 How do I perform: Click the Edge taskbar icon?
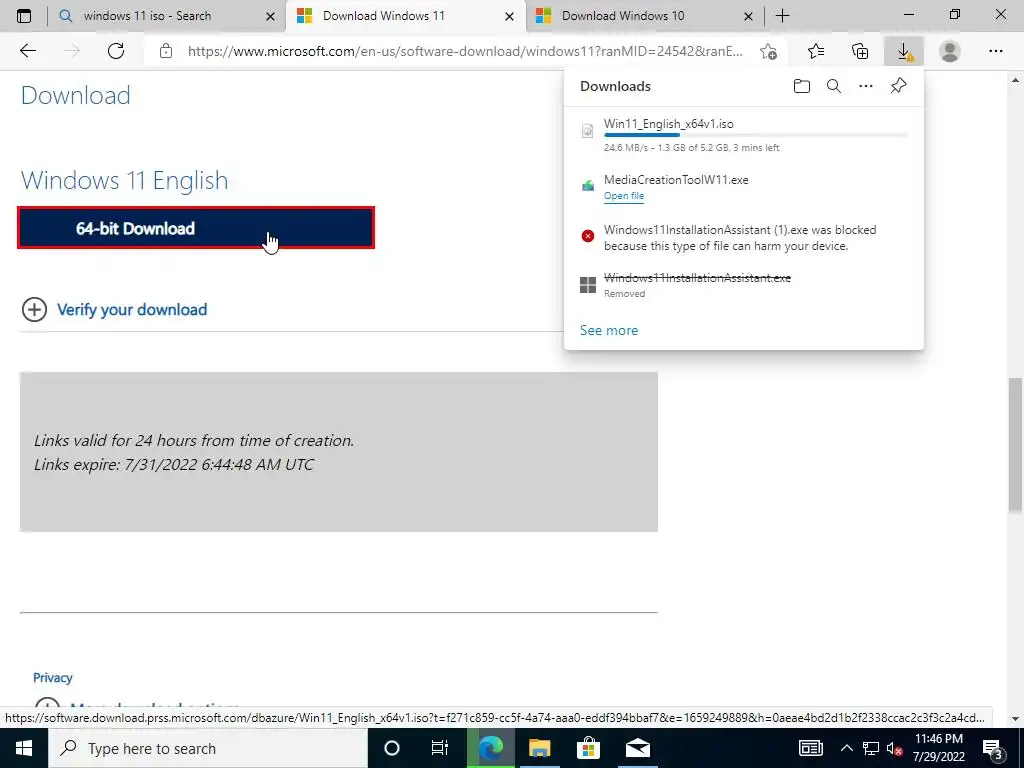pyautogui.click(x=490, y=748)
